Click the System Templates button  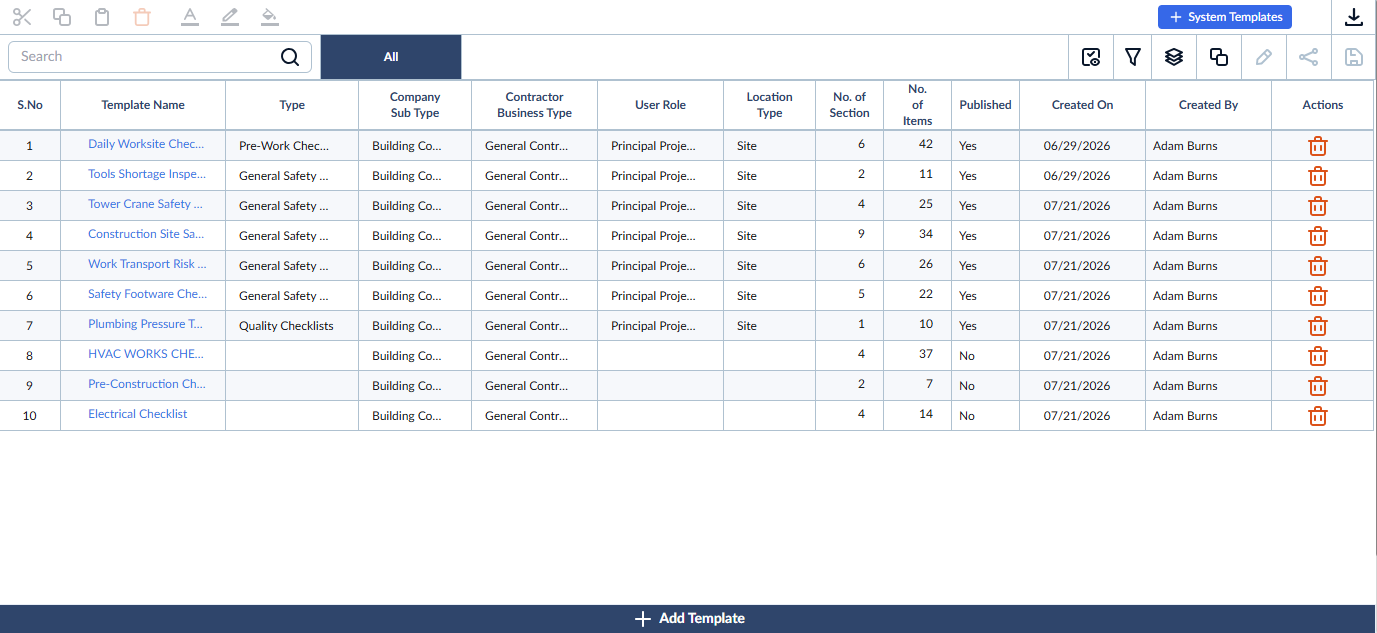(x=1225, y=17)
